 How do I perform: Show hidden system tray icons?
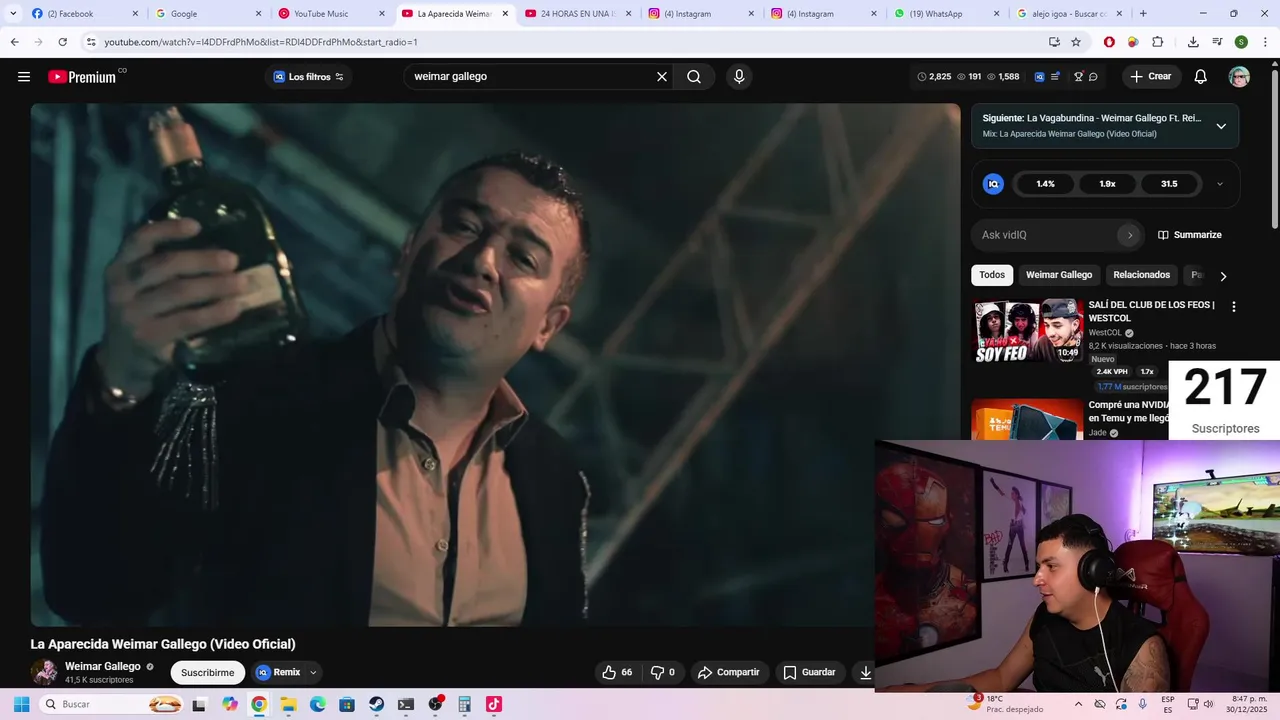[1078, 704]
